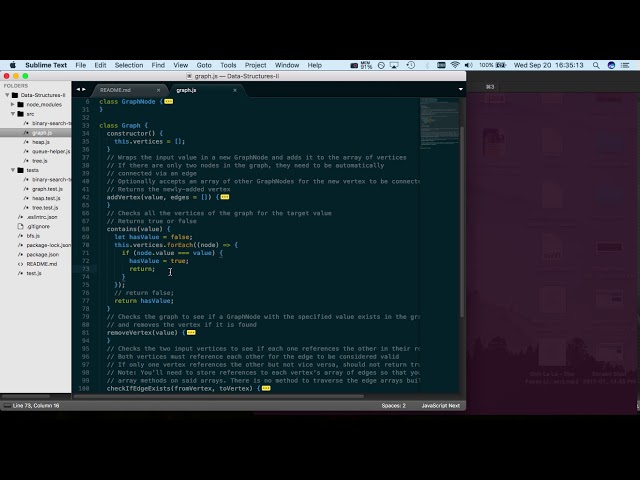Click the keyboard input menu icon
Screen dimensions: 640x480
tap(441, 65)
